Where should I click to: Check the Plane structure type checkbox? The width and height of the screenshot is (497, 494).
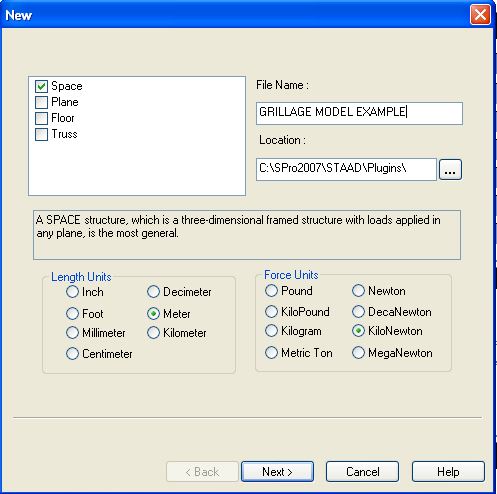click(x=41, y=102)
